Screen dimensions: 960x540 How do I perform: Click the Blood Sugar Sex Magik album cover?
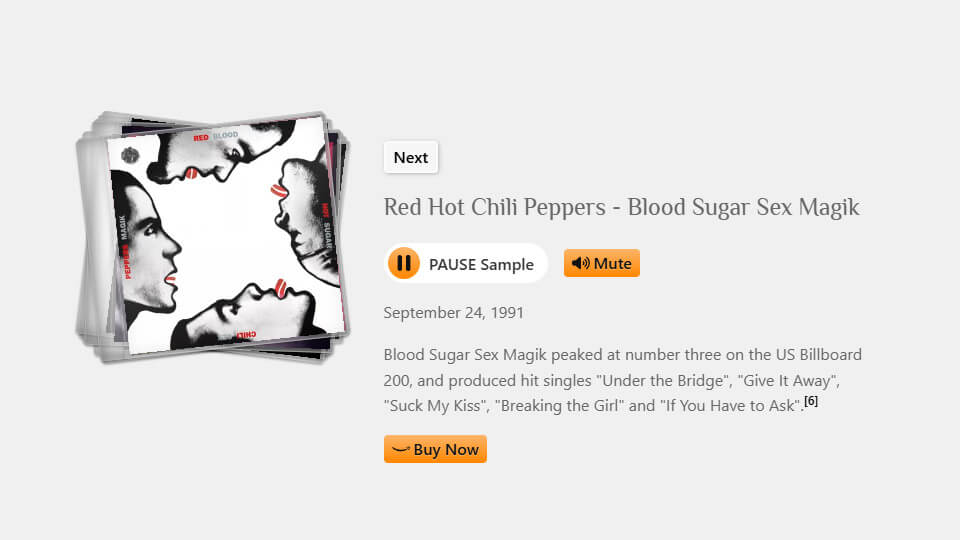pyautogui.click(x=225, y=234)
